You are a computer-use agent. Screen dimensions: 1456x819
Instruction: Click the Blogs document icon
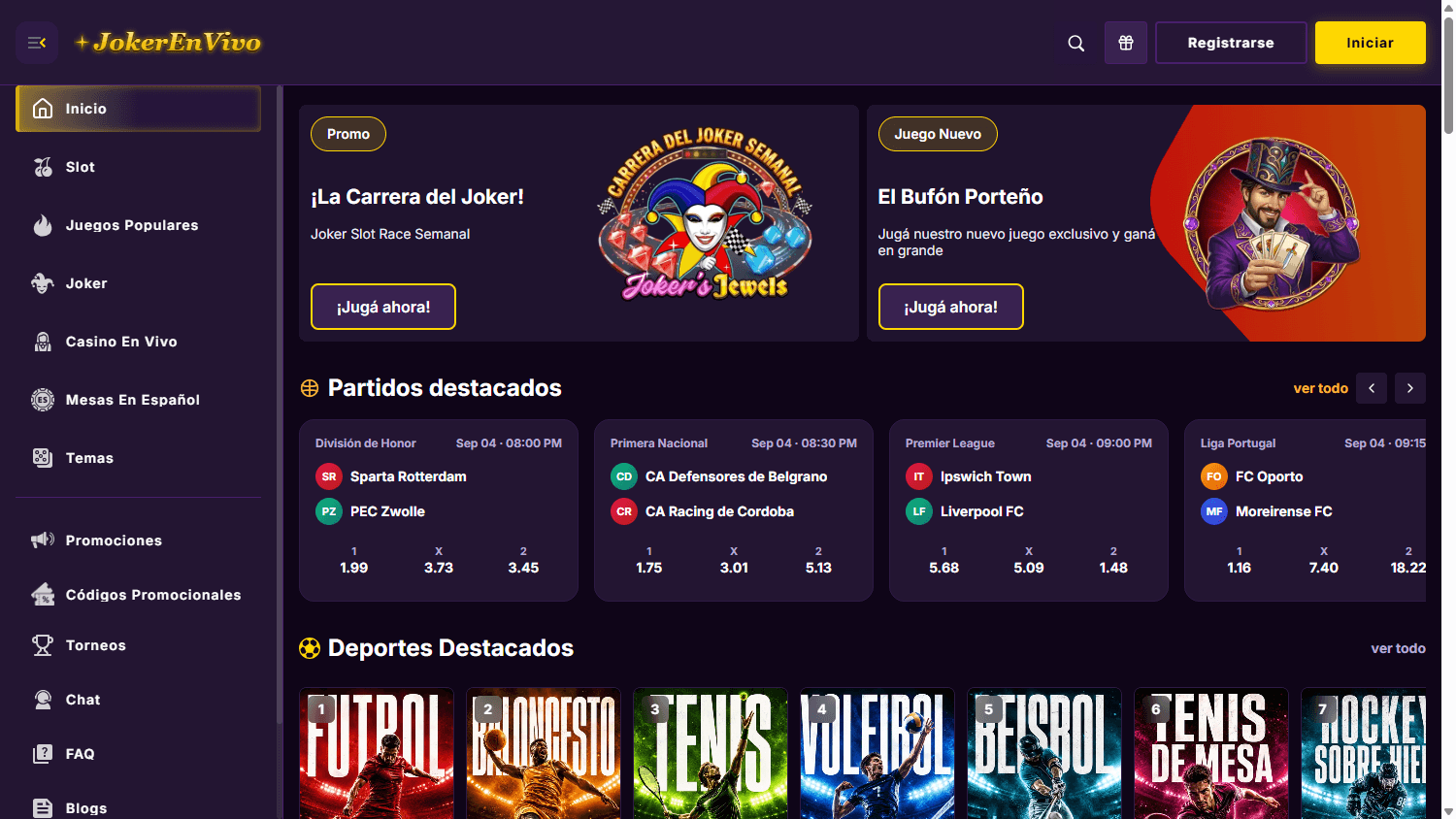(x=43, y=808)
